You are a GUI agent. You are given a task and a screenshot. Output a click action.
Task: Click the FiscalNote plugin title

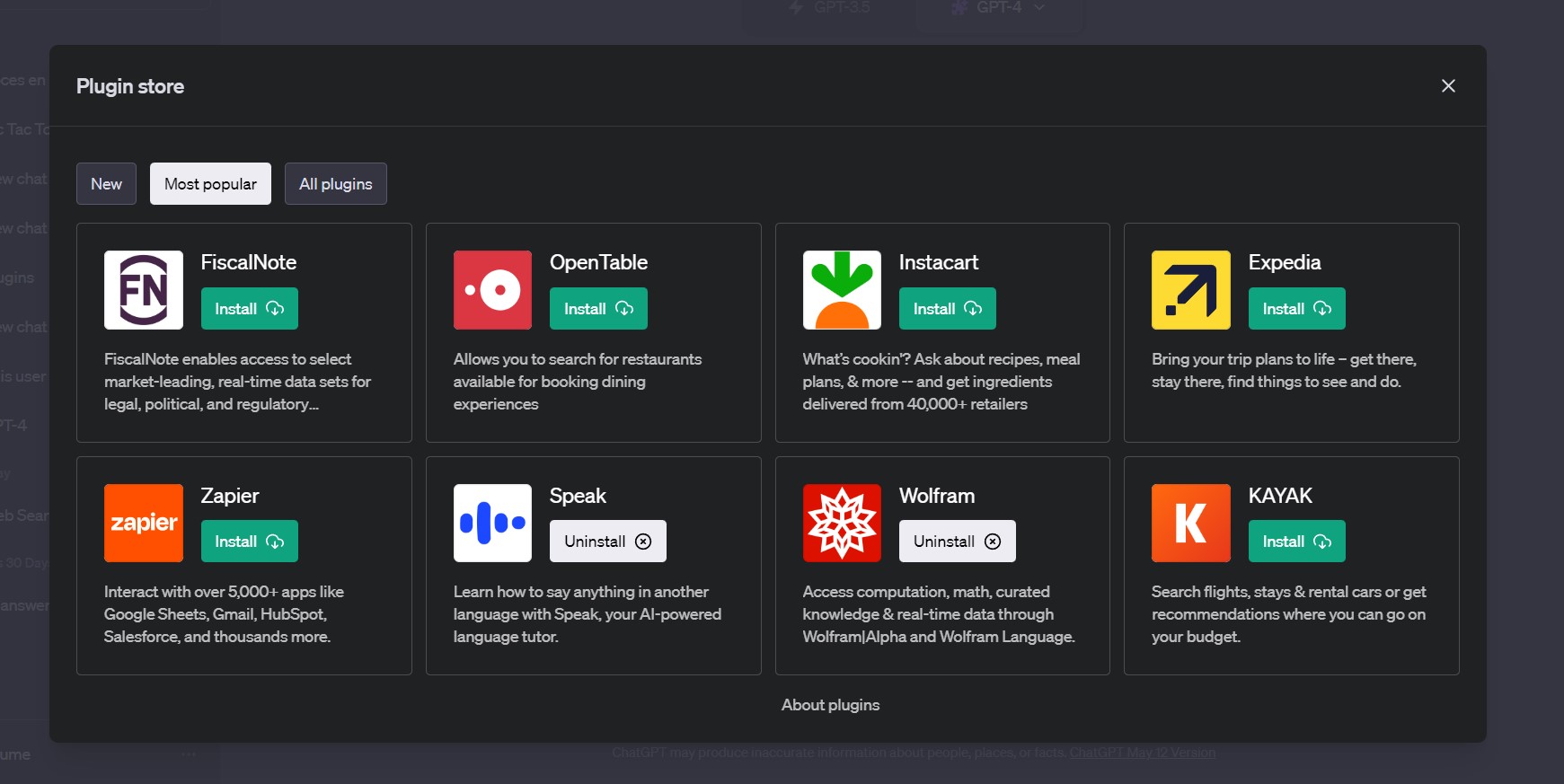click(x=249, y=262)
